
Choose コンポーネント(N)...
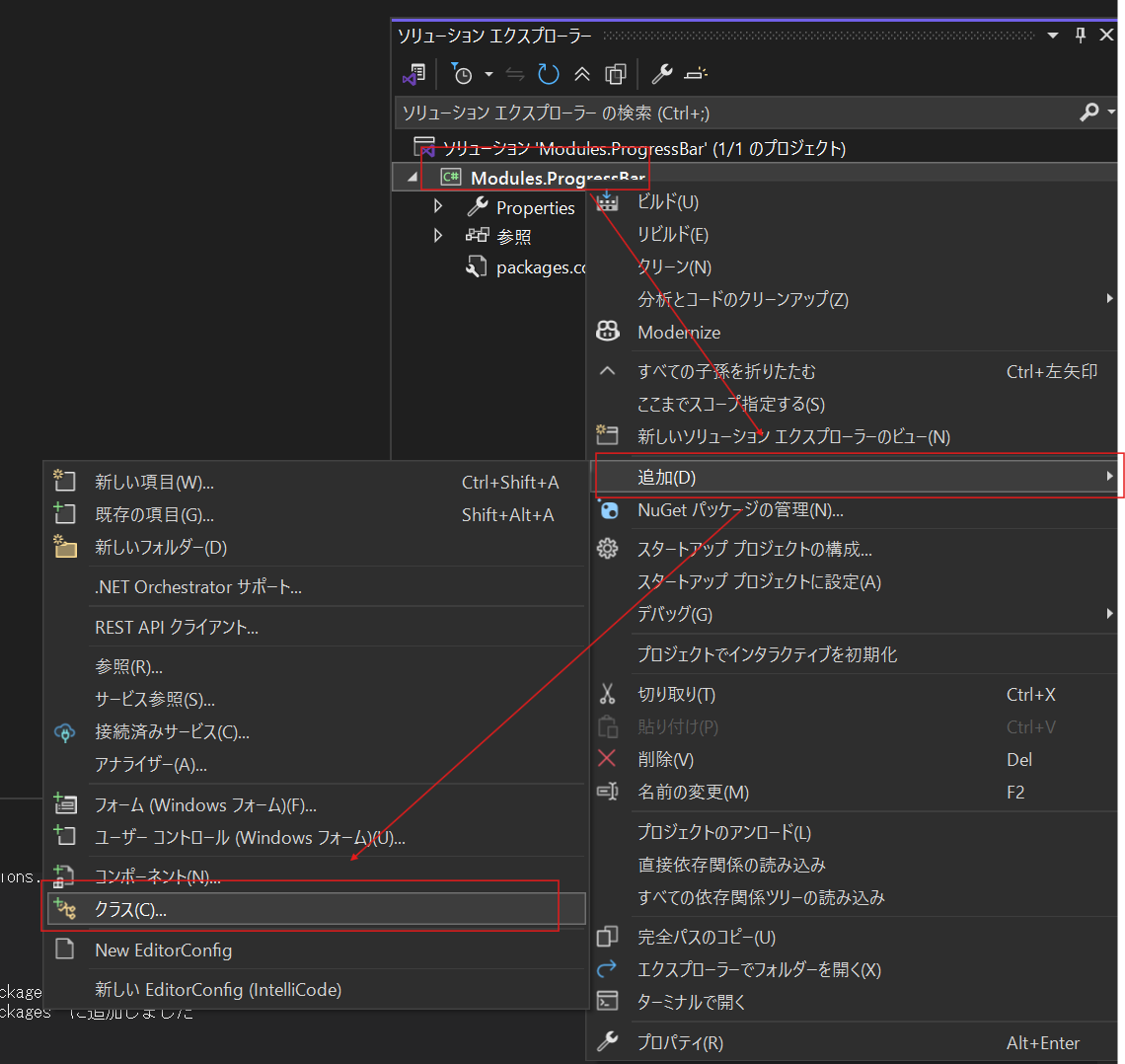(317, 876)
